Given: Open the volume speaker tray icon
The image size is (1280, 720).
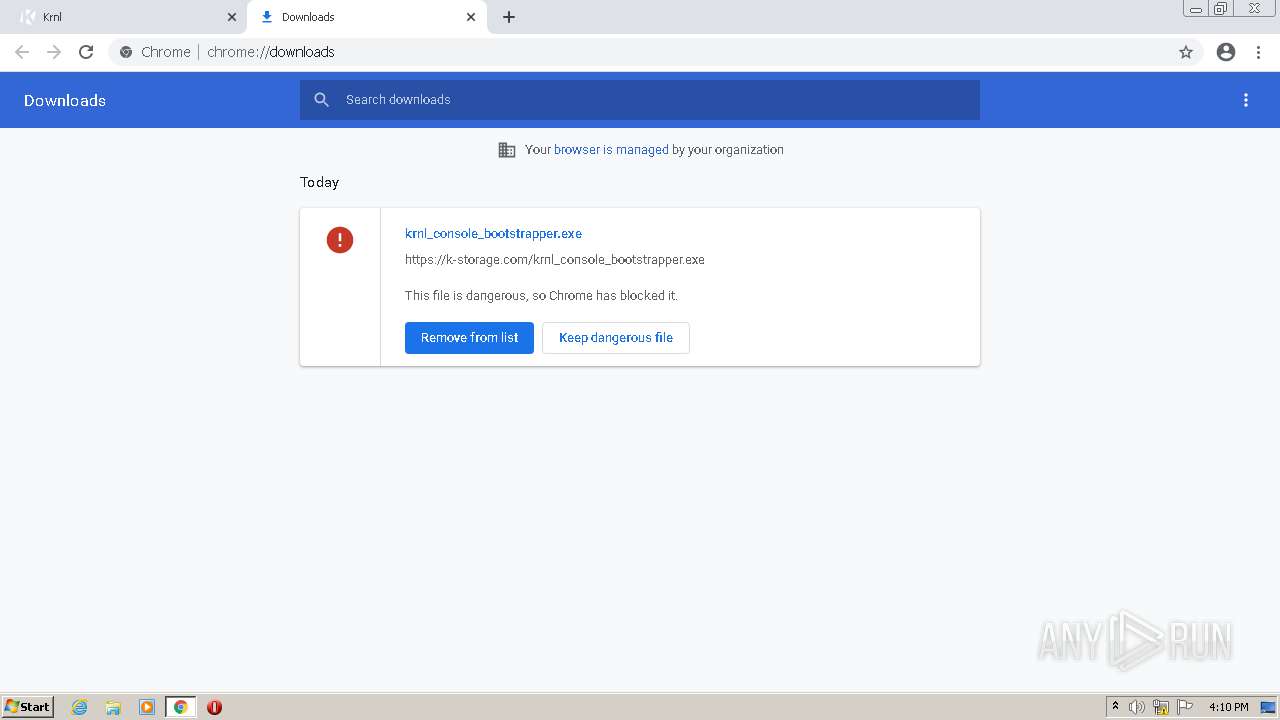Looking at the screenshot, I should click(1137, 707).
